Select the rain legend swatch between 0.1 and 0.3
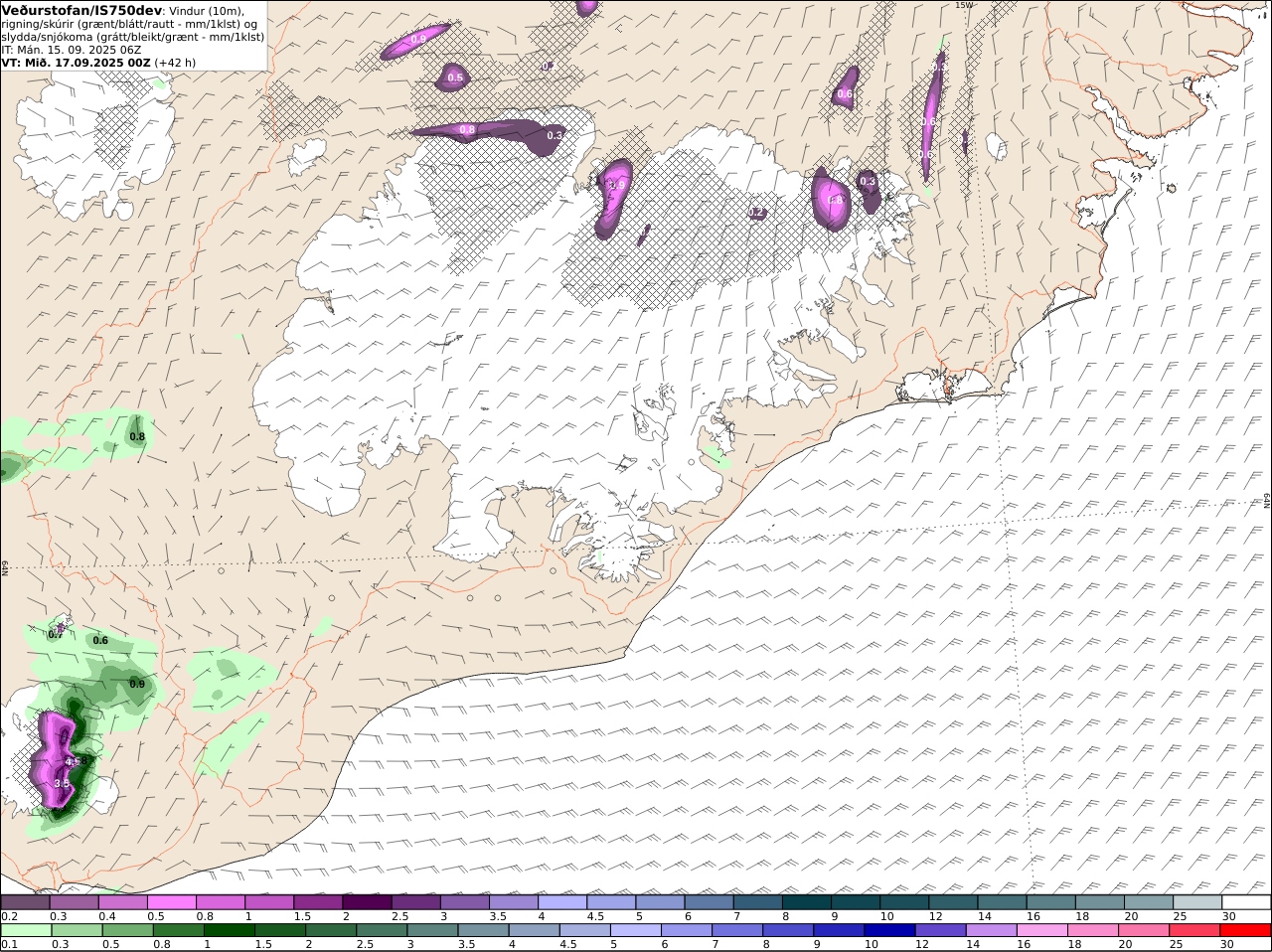Image resolution: width=1272 pixels, height=952 pixels. pyautogui.click(x=25, y=930)
